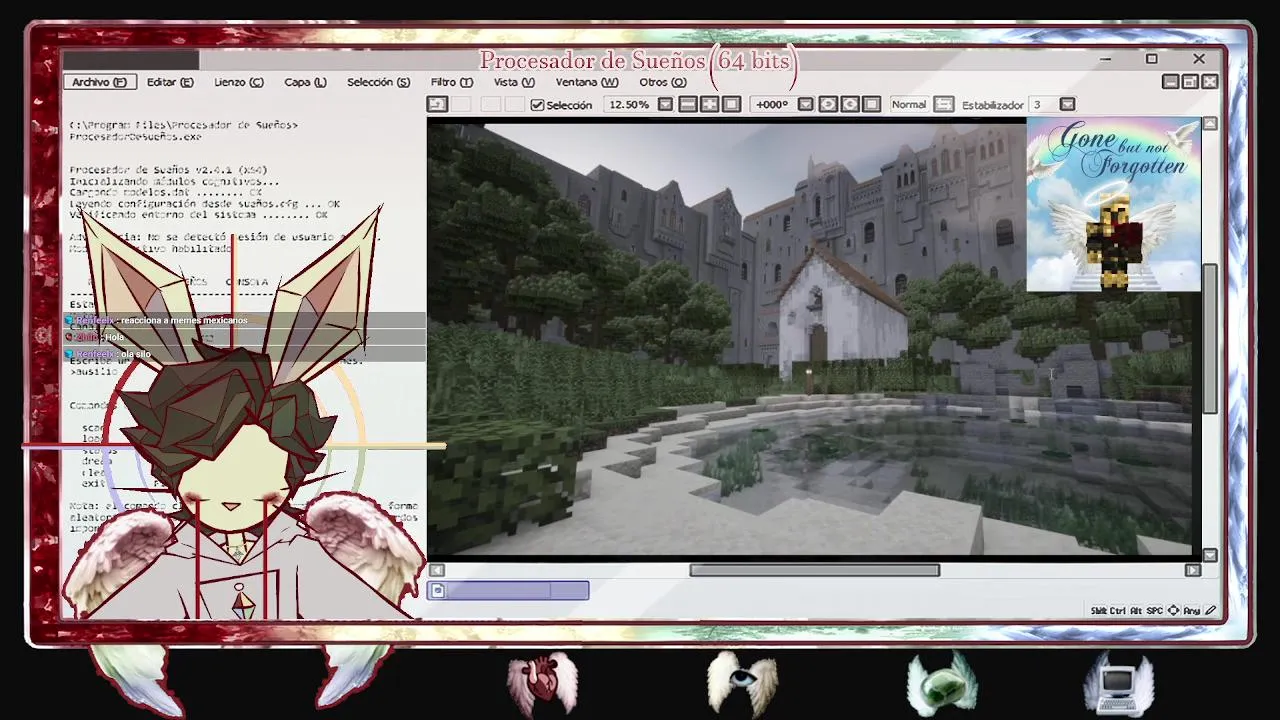Restore the inner canvas sub-window
Screen dimensions: 1280x720
click(1190, 82)
